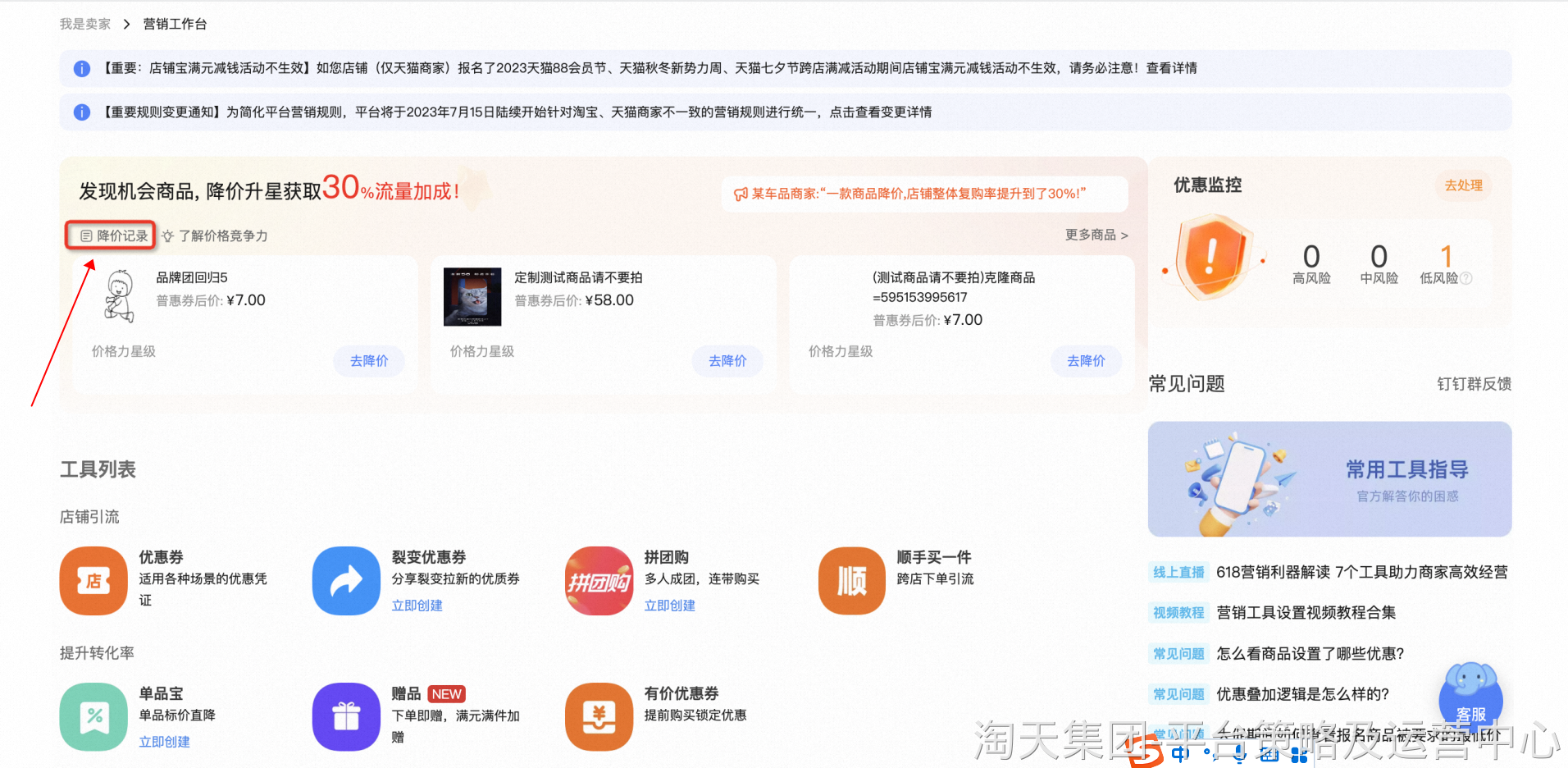The width and height of the screenshot is (1568, 768).
Task: Click the 高风险 count 0
Action: tap(1311, 256)
